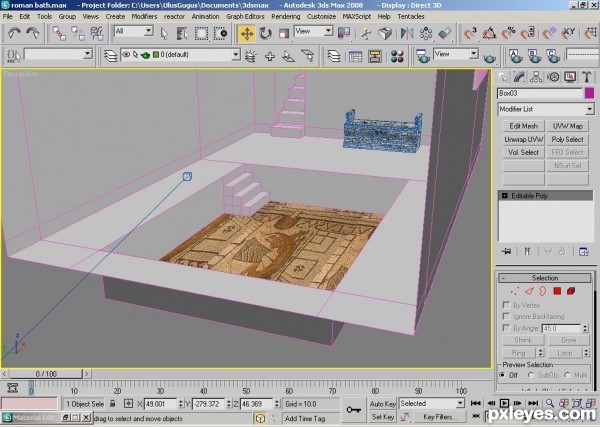Toggle Selection Lock padlock icon
The height and width of the screenshot is (427, 600).
[112, 404]
